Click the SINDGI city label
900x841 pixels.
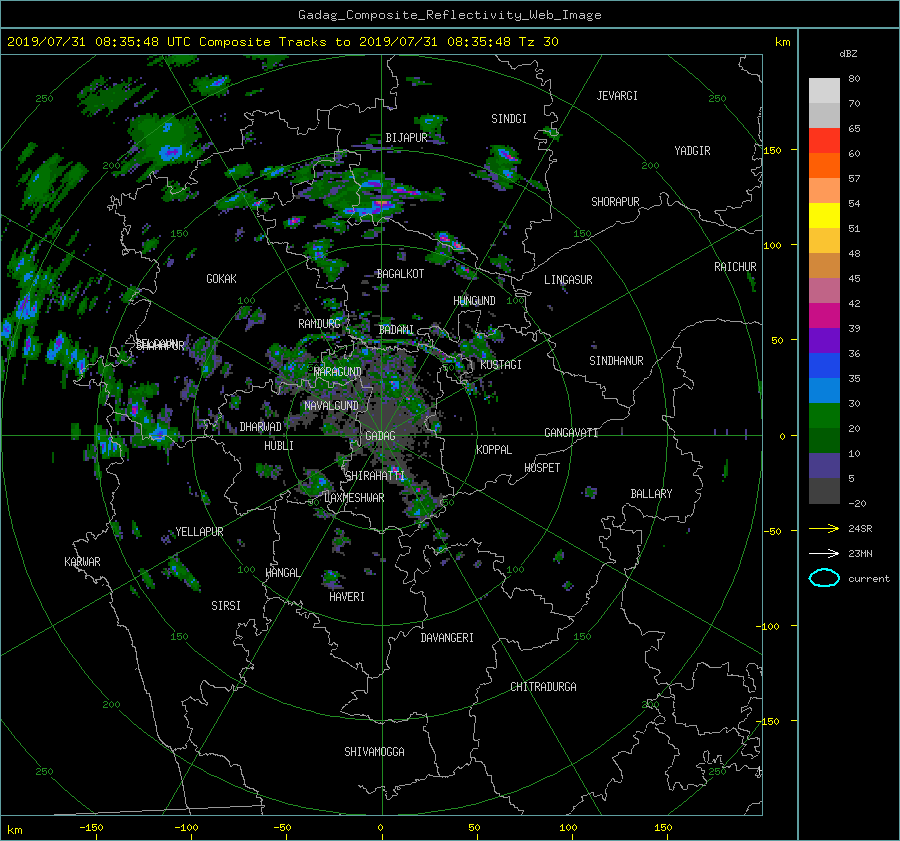pos(509,119)
